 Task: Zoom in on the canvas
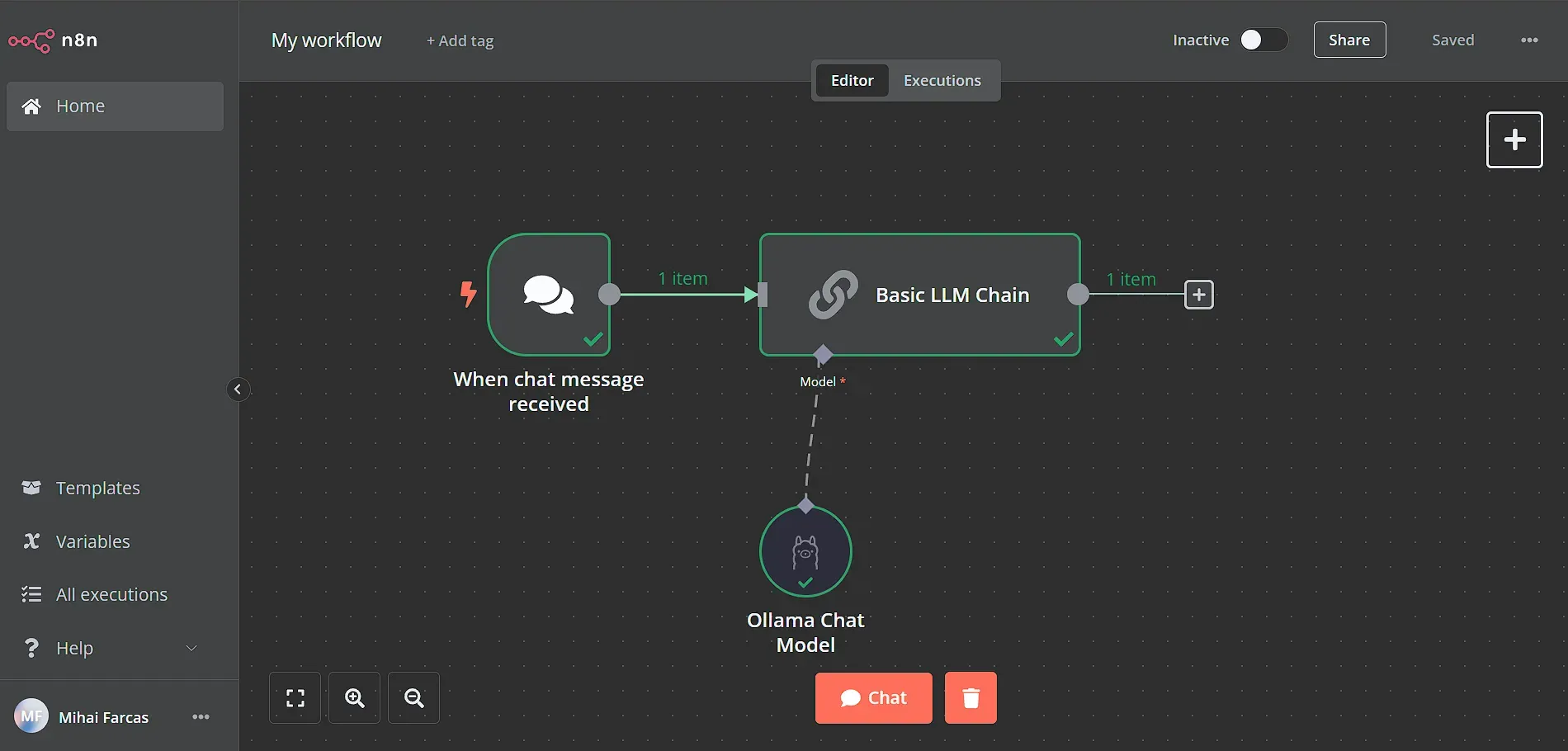pyautogui.click(x=354, y=697)
